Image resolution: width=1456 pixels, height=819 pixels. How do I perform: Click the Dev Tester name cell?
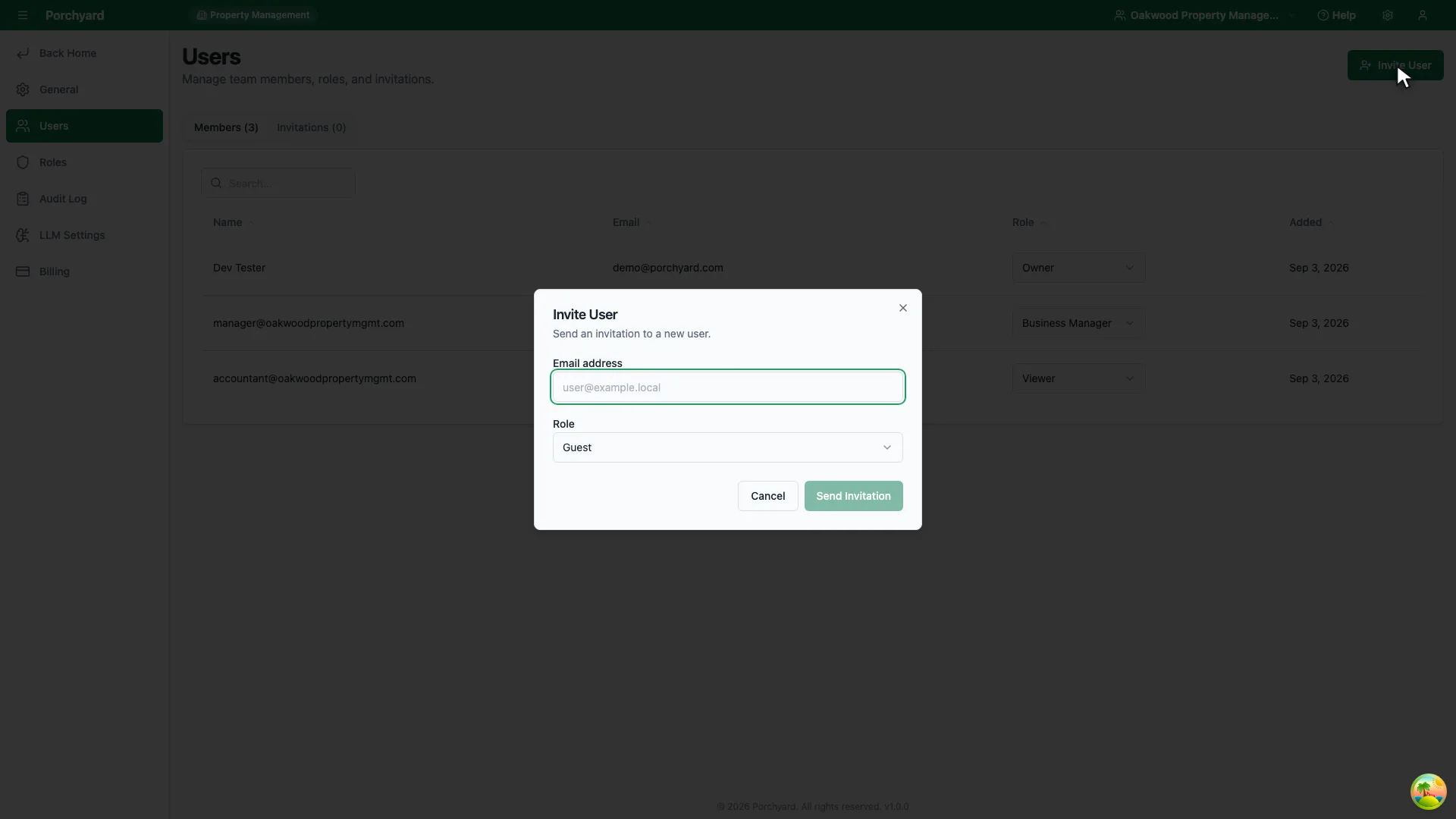pos(239,268)
